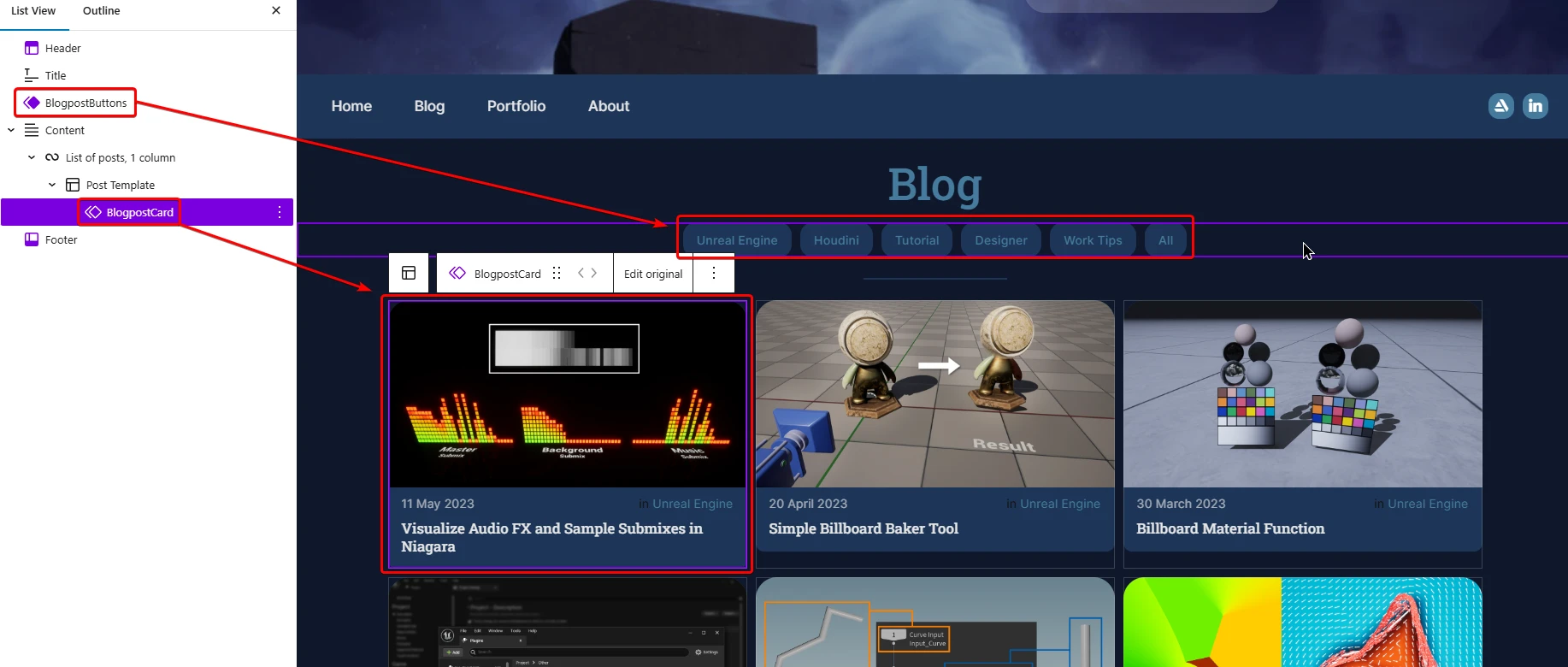
Task: Open options for BlogpostCard list row
Action: [280, 212]
